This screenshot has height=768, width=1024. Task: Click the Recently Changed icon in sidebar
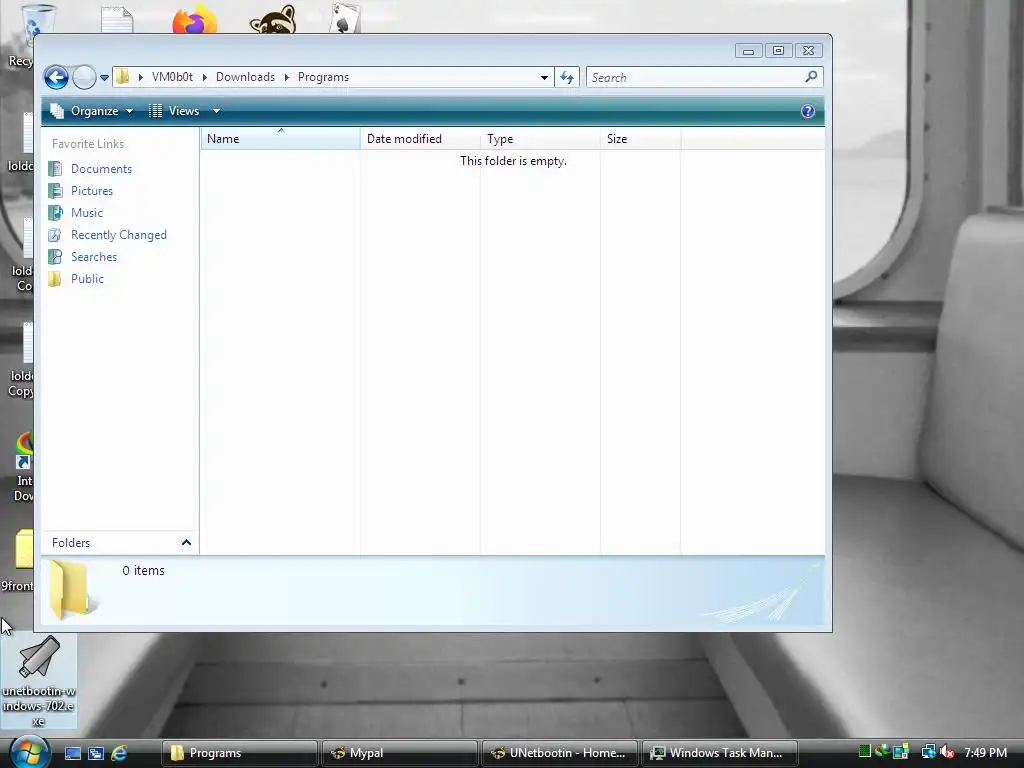tap(56, 234)
